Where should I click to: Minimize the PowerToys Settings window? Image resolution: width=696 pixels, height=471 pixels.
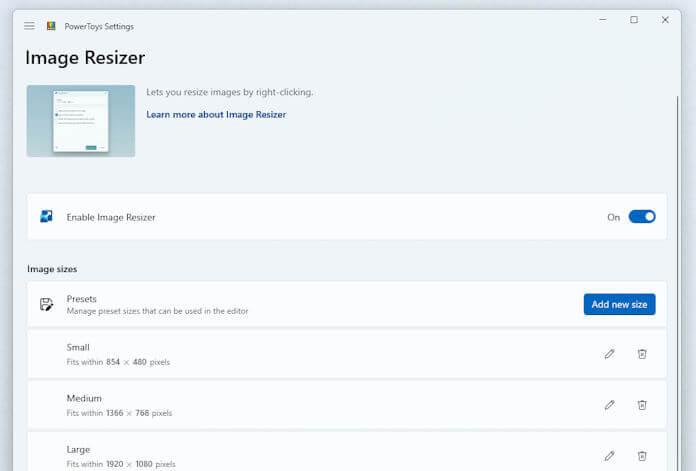602,20
